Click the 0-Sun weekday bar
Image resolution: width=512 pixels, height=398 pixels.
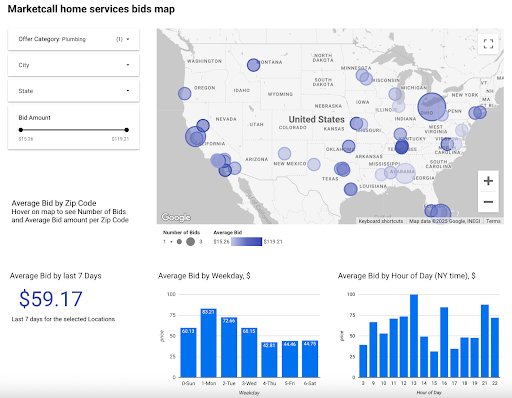[x=188, y=353]
